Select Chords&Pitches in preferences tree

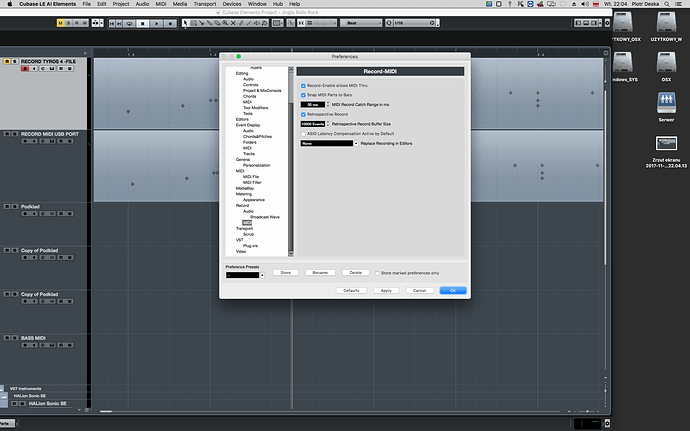pyautogui.click(x=257, y=137)
